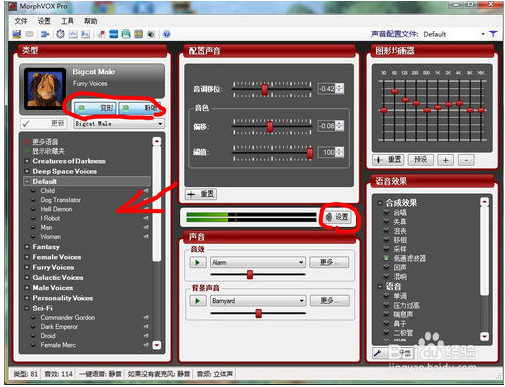This screenshot has height=387, width=505.
Task: Collapse the Default voice group
Action: (27, 182)
